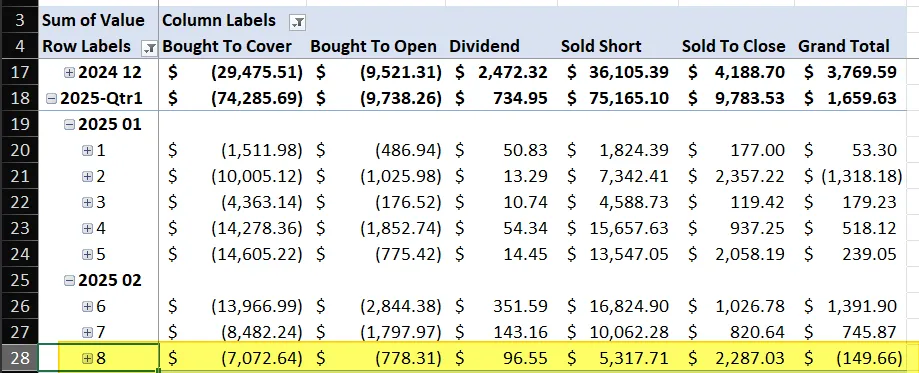Expand week 3 plus icon

[x=87, y=202]
